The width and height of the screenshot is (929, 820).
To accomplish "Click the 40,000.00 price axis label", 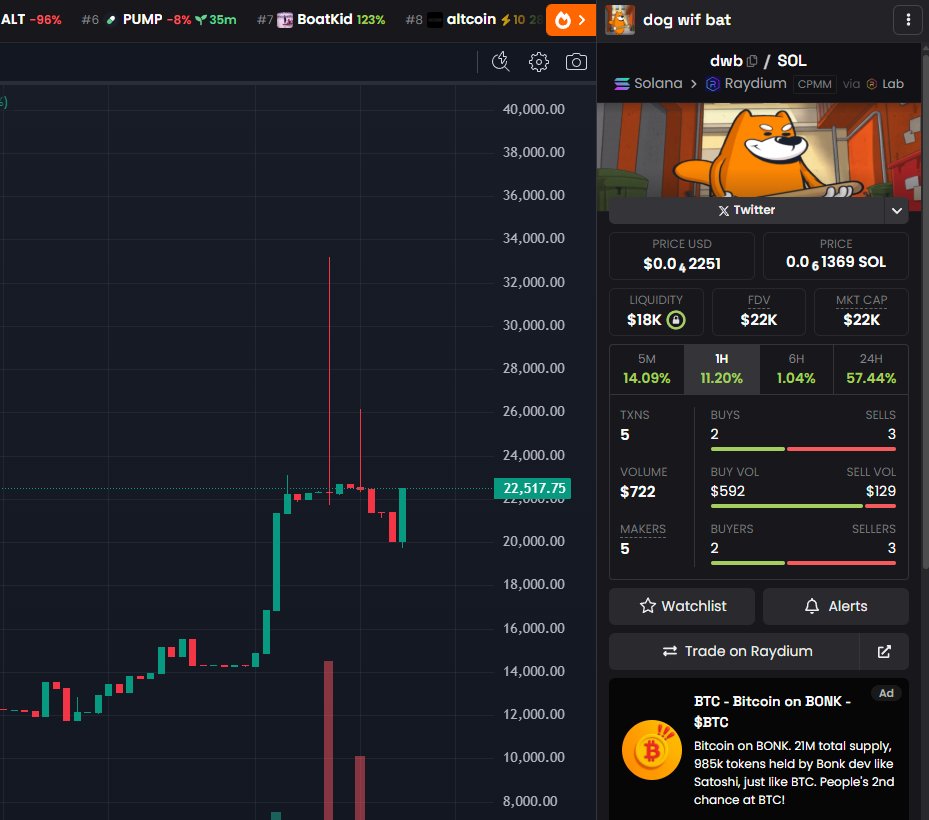I will [x=533, y=109].
